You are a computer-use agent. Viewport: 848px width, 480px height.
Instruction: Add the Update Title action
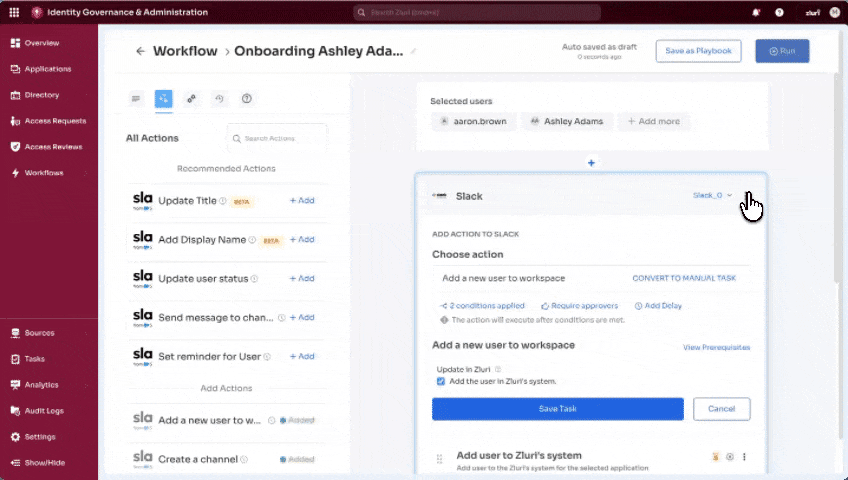click(302, 201)
